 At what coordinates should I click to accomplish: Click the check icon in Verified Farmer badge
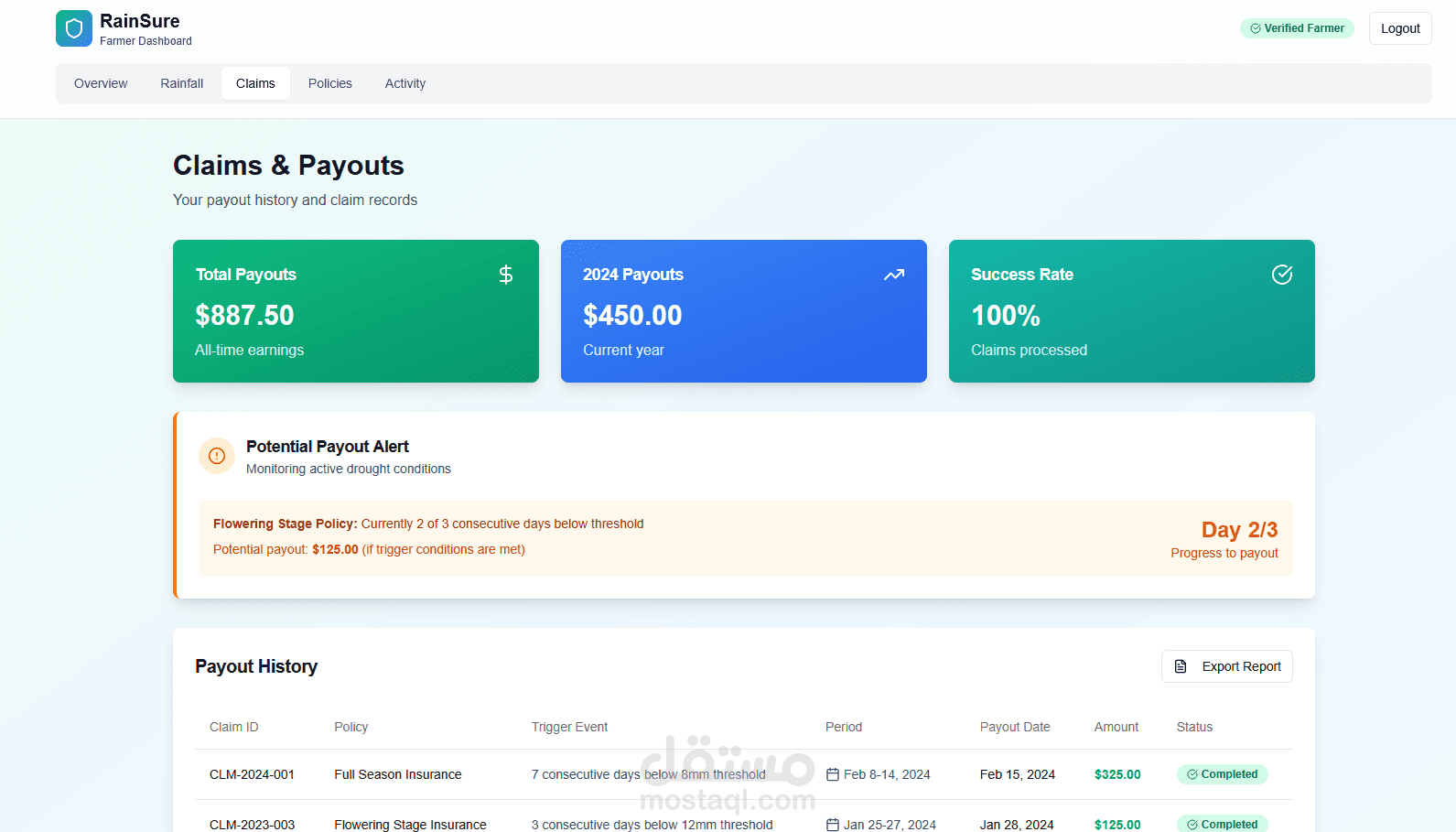(1256, 28)
